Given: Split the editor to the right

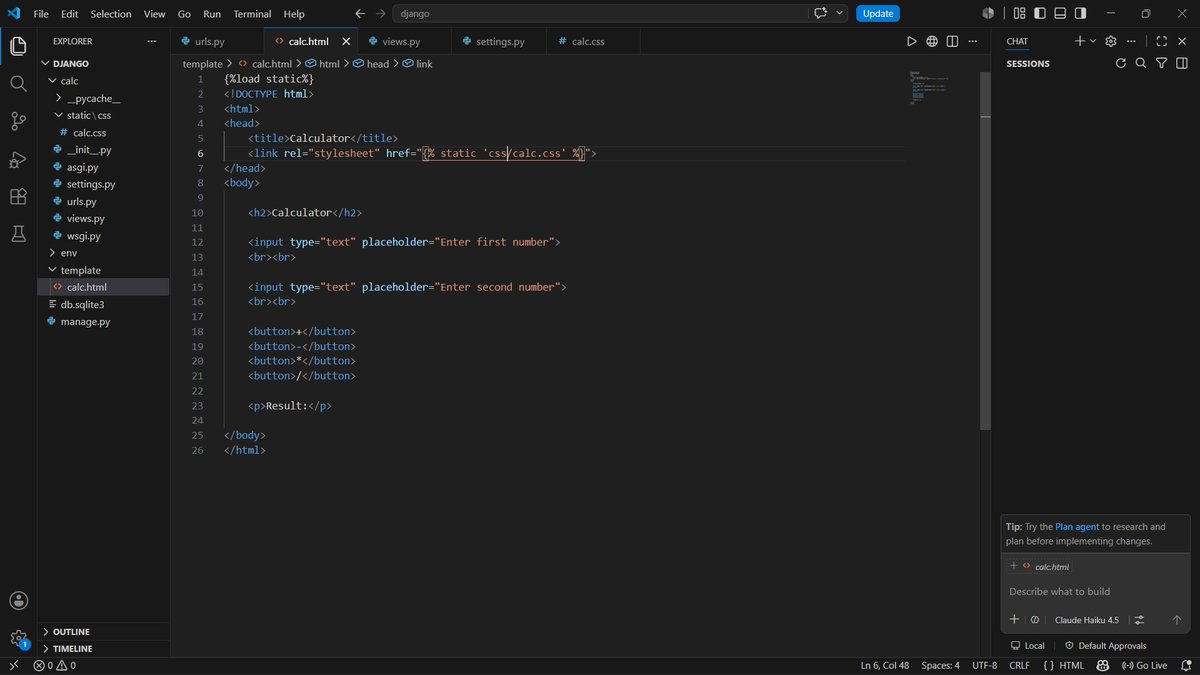Looking at the screenshot, I should pos(952,41).
